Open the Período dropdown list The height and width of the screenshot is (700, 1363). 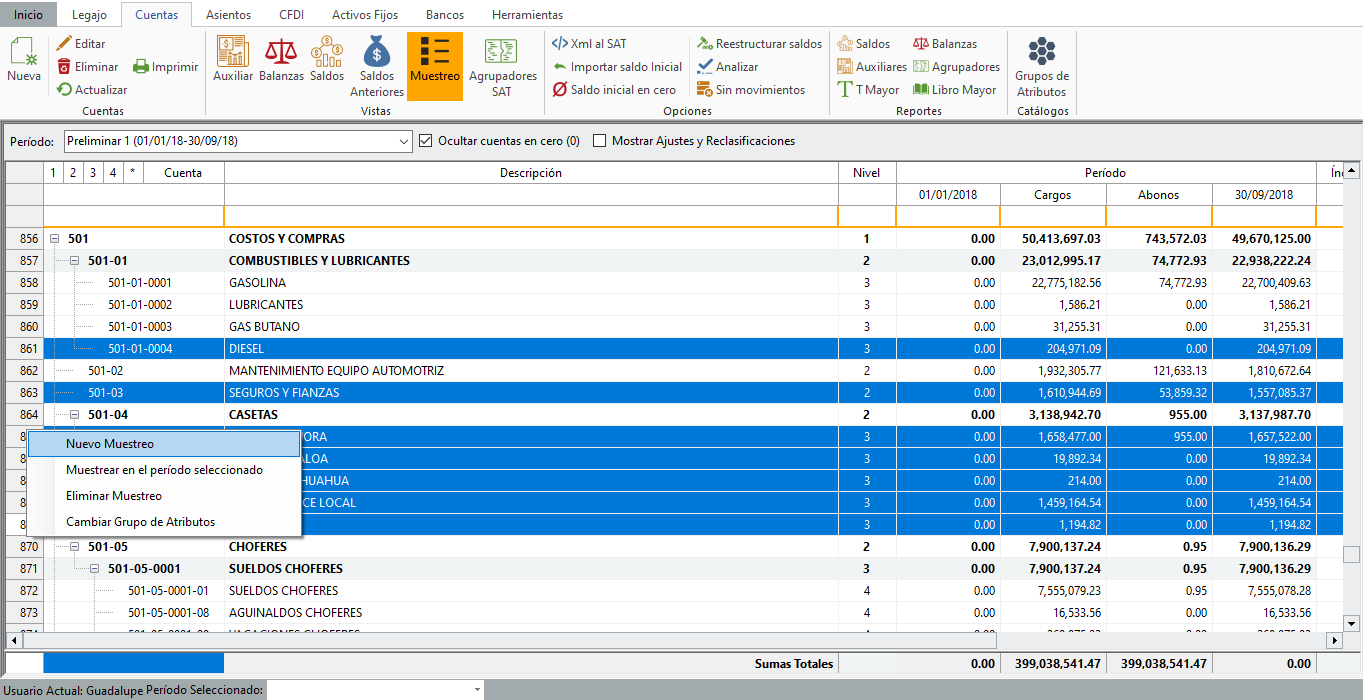tap(403, 141)
